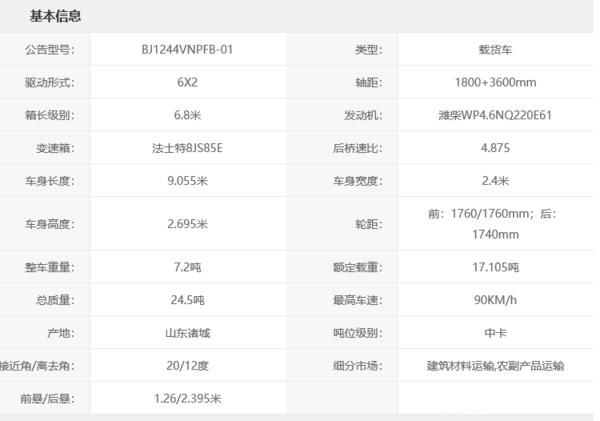Viewport: 600px width, 421px height.
Task: Click the total mass value 24.5吨
Action: tap(187, 300)
